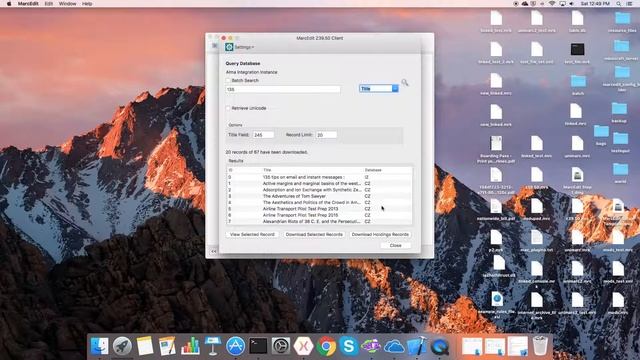This screenshot has height=360, width=640.
Task: Select result 'The Aesthetics and Politics of the Crowd'
Action: pyautogui.click(x=319, y=202)
